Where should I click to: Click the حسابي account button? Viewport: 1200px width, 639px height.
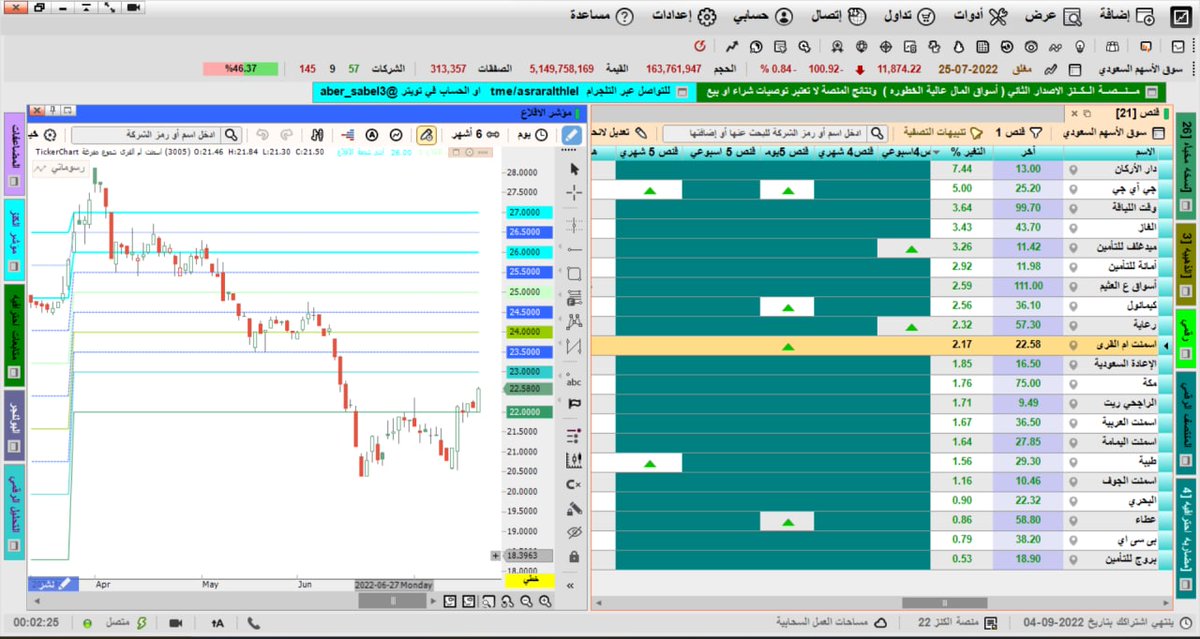tap(764, 17)
